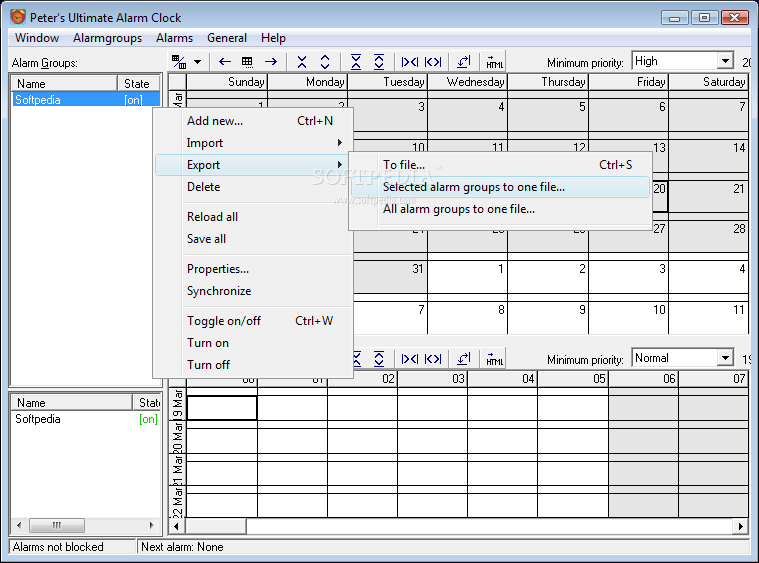Screen dimensions: 759x563
Task: Click timeline scrollbar right arrow
Action: tap(741, 526)
